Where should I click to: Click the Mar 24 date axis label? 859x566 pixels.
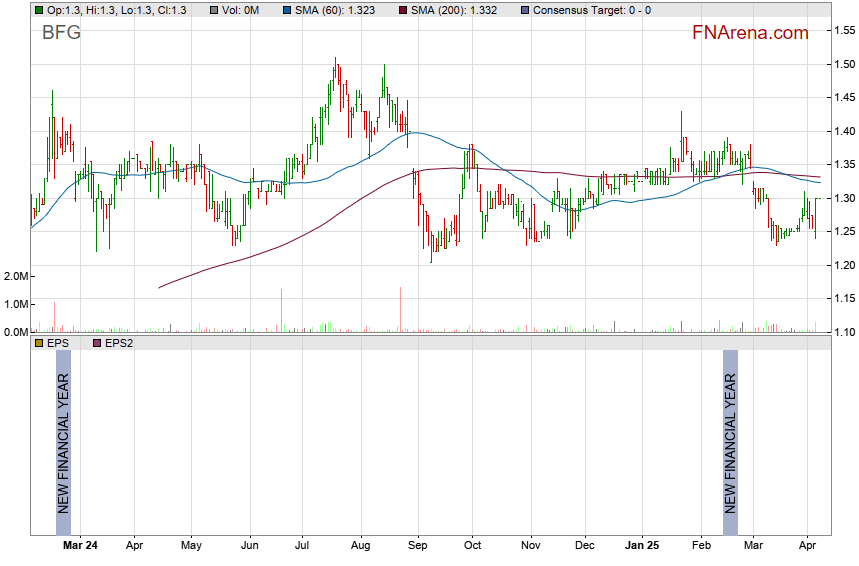pyautogui.click(x=80, y=546)
